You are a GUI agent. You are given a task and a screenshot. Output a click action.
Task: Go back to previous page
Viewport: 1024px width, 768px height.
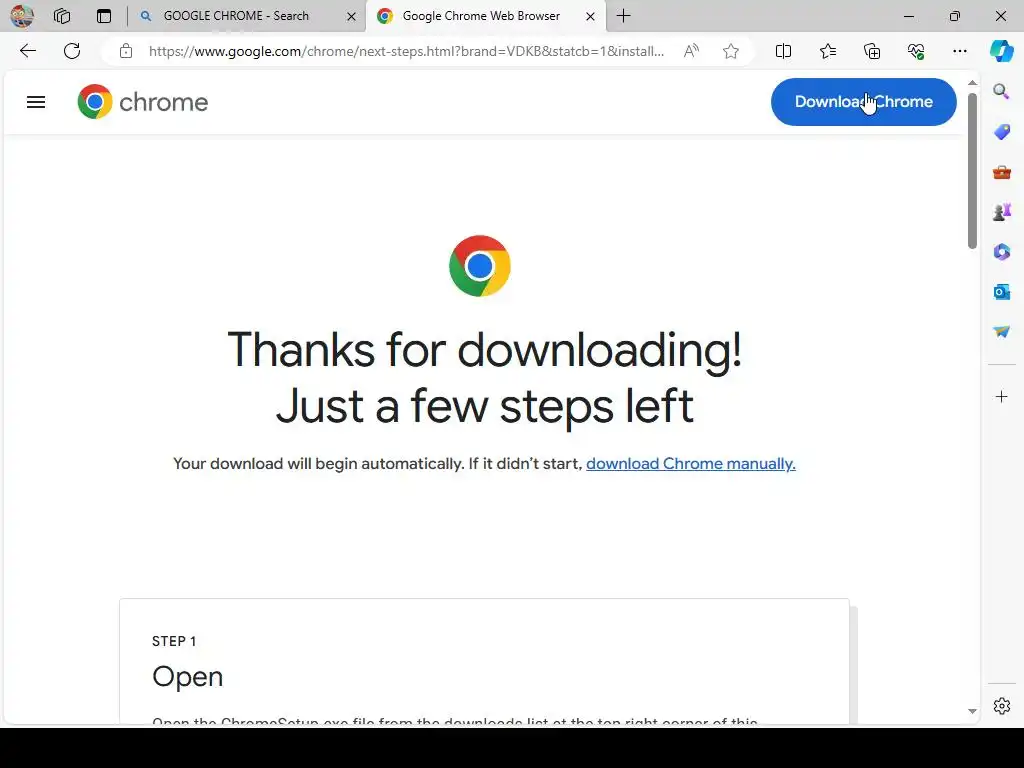[x=27, y=51]
